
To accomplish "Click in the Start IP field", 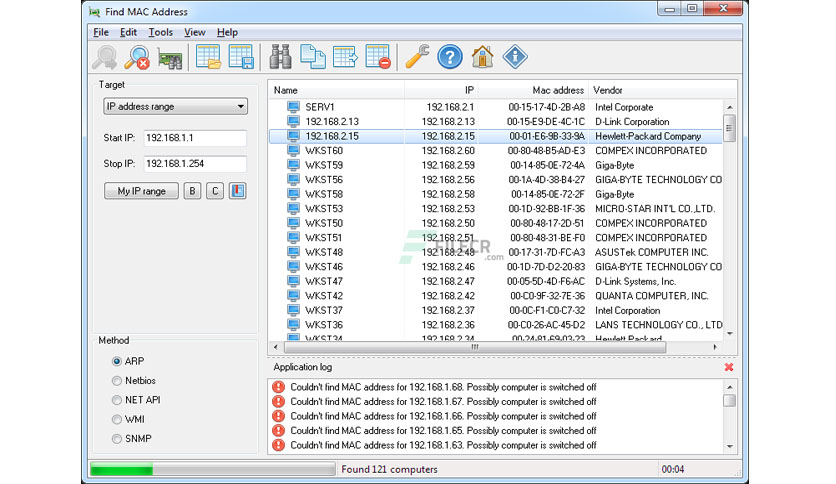I will point(195,138).
